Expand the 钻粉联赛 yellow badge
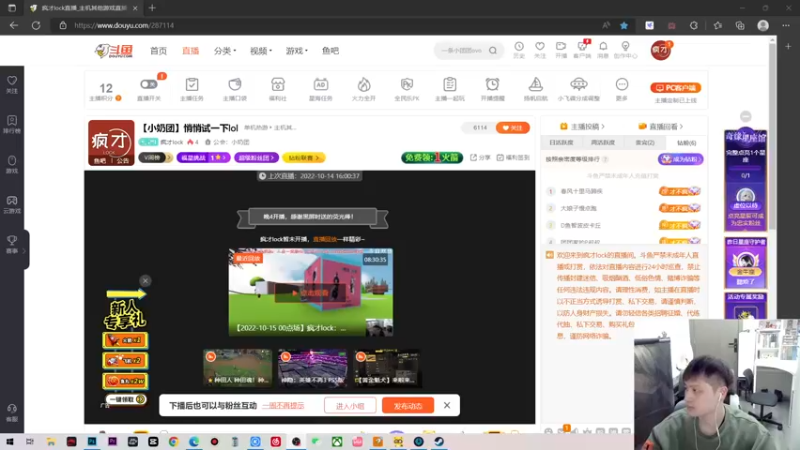The width and height of the screenshot is (800, 450). [x=304, y=158]
